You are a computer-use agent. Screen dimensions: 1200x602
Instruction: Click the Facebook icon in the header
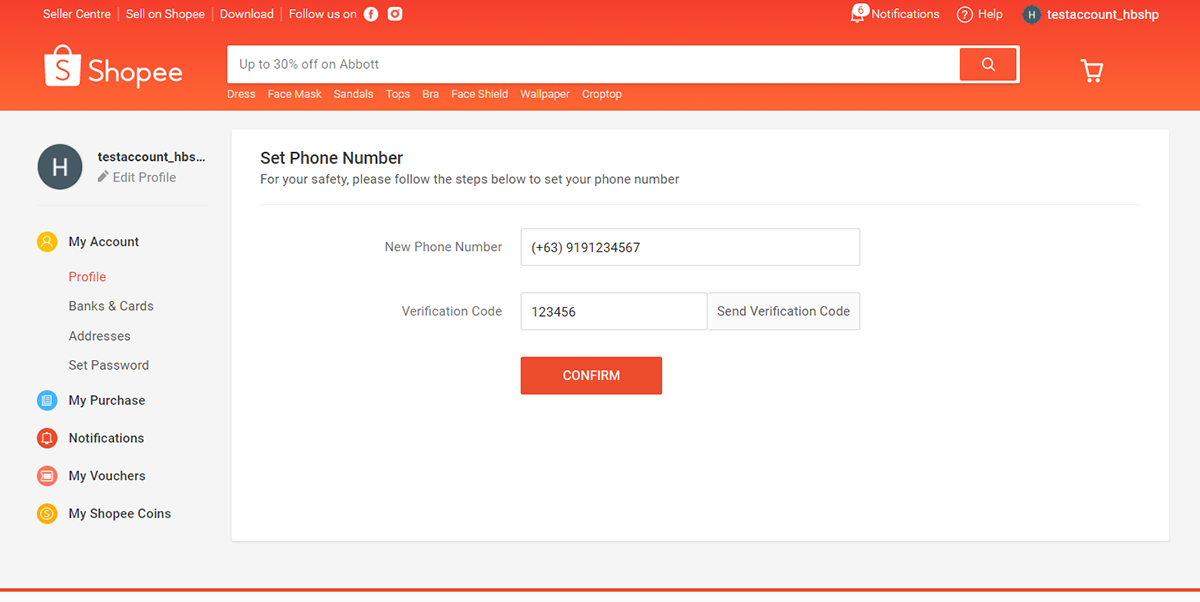371,14
